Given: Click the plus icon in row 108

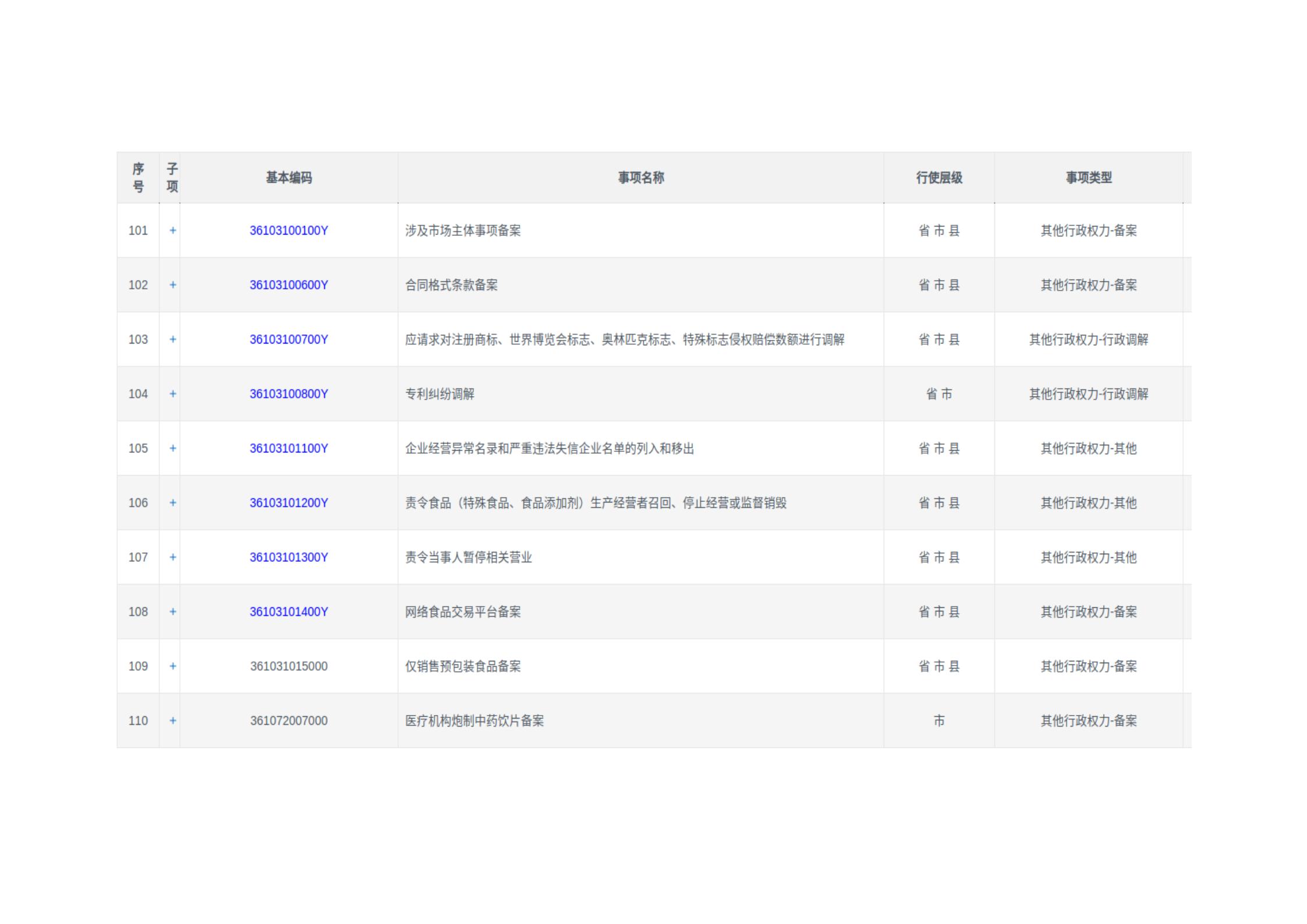Looking at the screenshot, I should coord(172,611).
